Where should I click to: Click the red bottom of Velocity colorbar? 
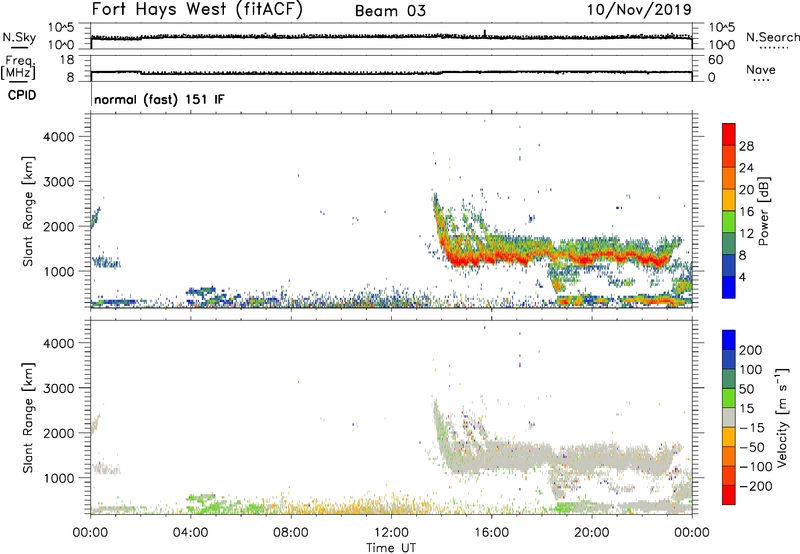pos(729,495)
